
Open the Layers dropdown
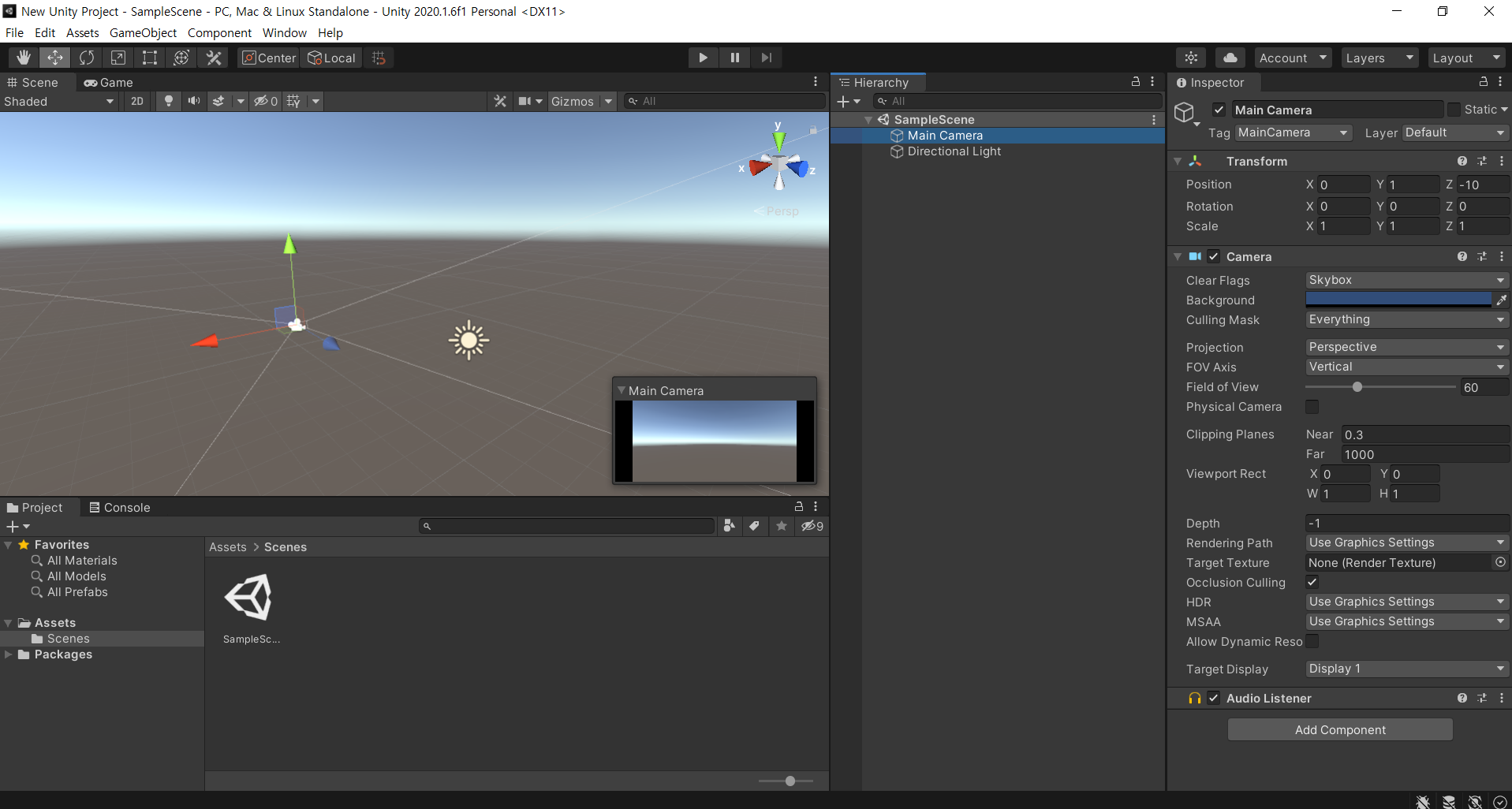coord(1379,58)
